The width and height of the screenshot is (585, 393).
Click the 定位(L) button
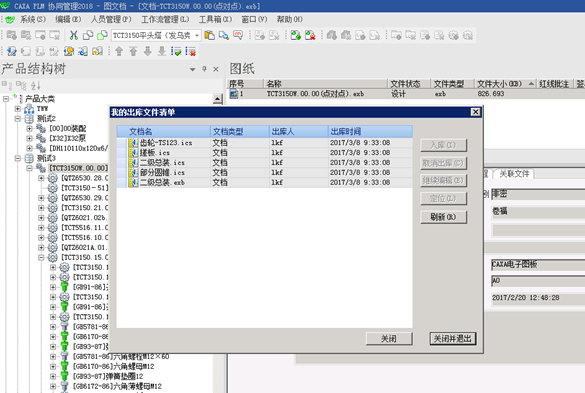[x=443, y=198]
